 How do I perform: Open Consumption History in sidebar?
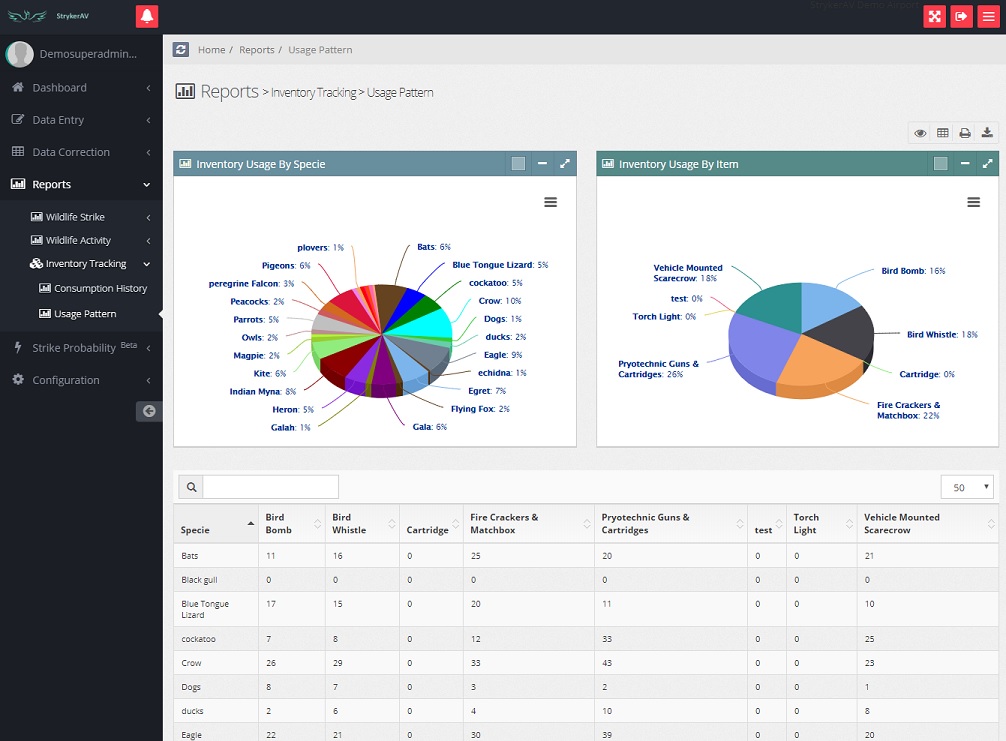click(x=100, y=288)
